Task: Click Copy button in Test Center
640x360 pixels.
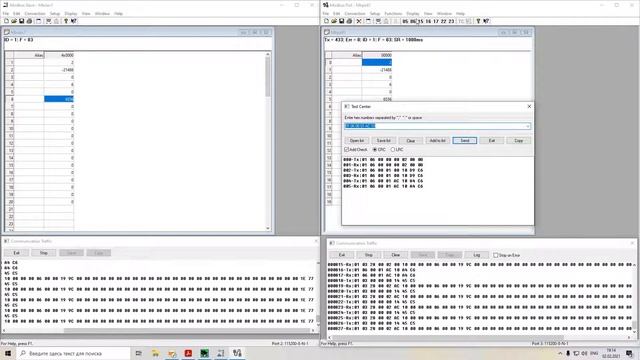Action: pyautogui.click(x=519, y=140)
